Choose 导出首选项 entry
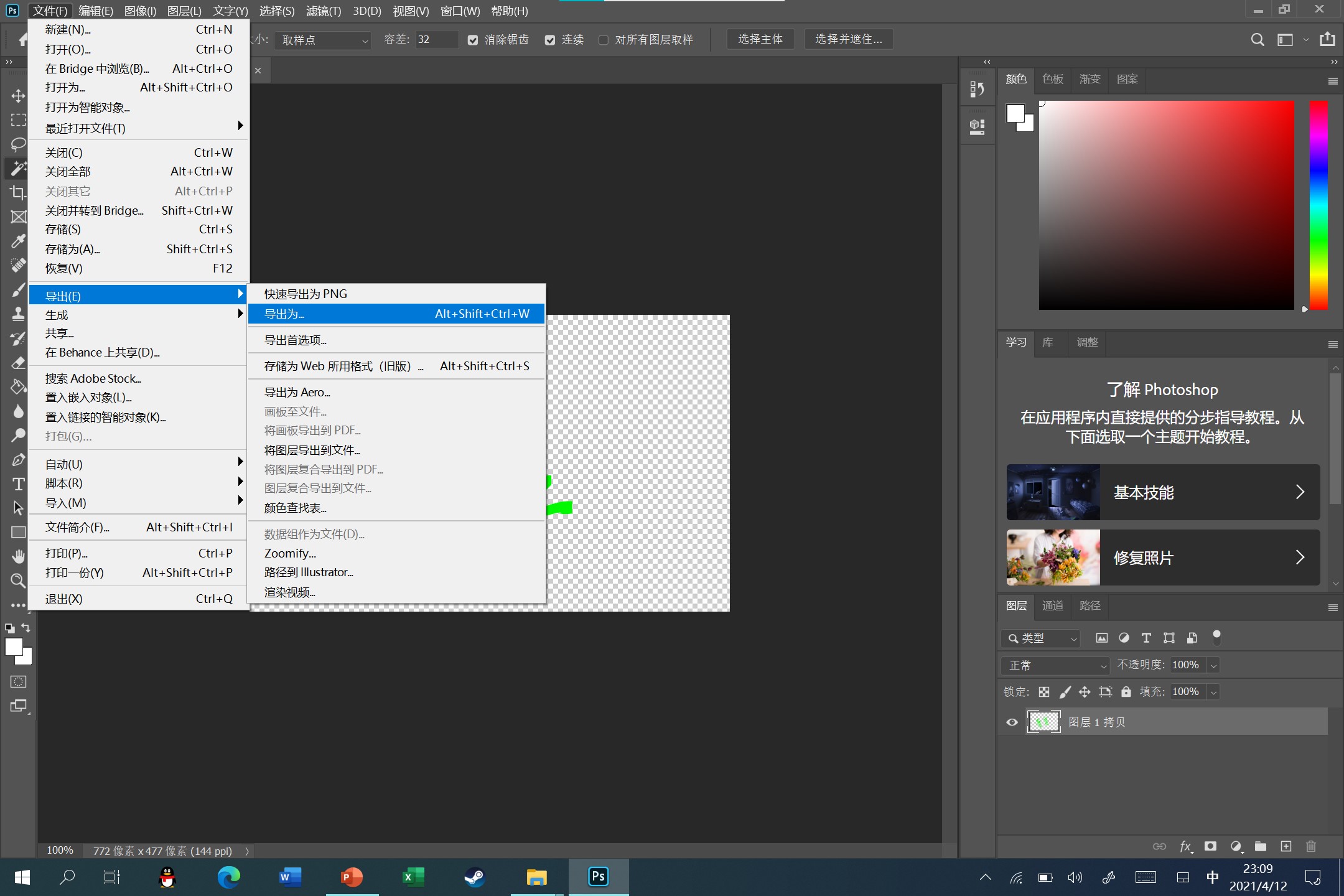Image resolution: width=1344 pixels, height=896 pixels. (396, 340)
